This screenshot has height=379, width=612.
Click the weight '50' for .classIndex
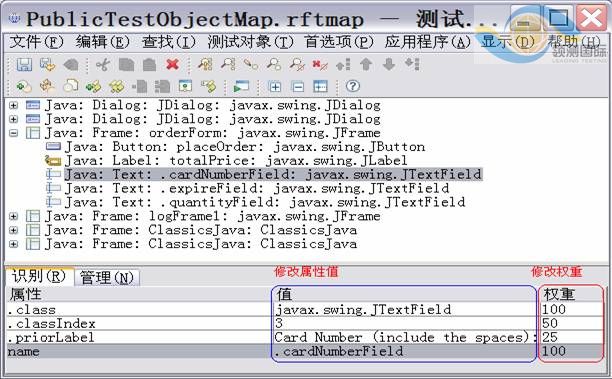571,324
